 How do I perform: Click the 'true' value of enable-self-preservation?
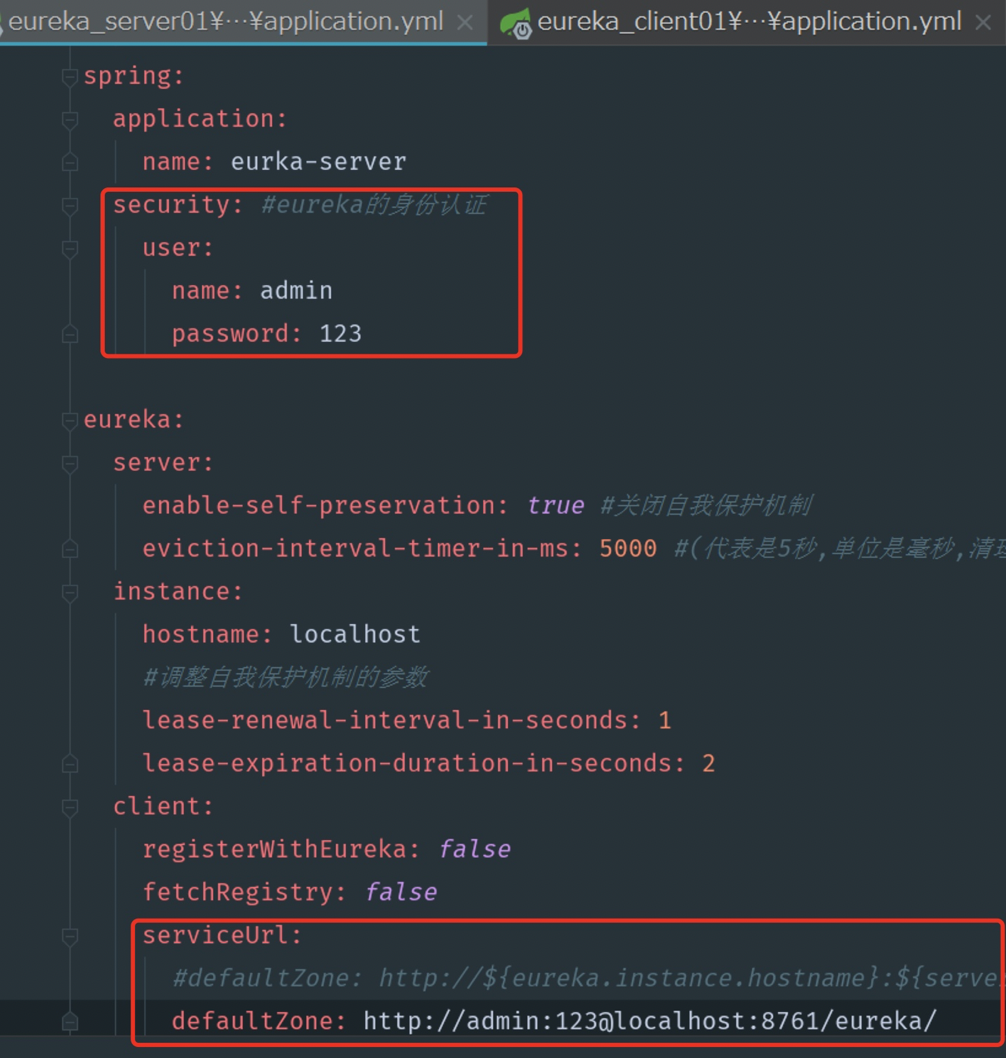click(555, 505)
